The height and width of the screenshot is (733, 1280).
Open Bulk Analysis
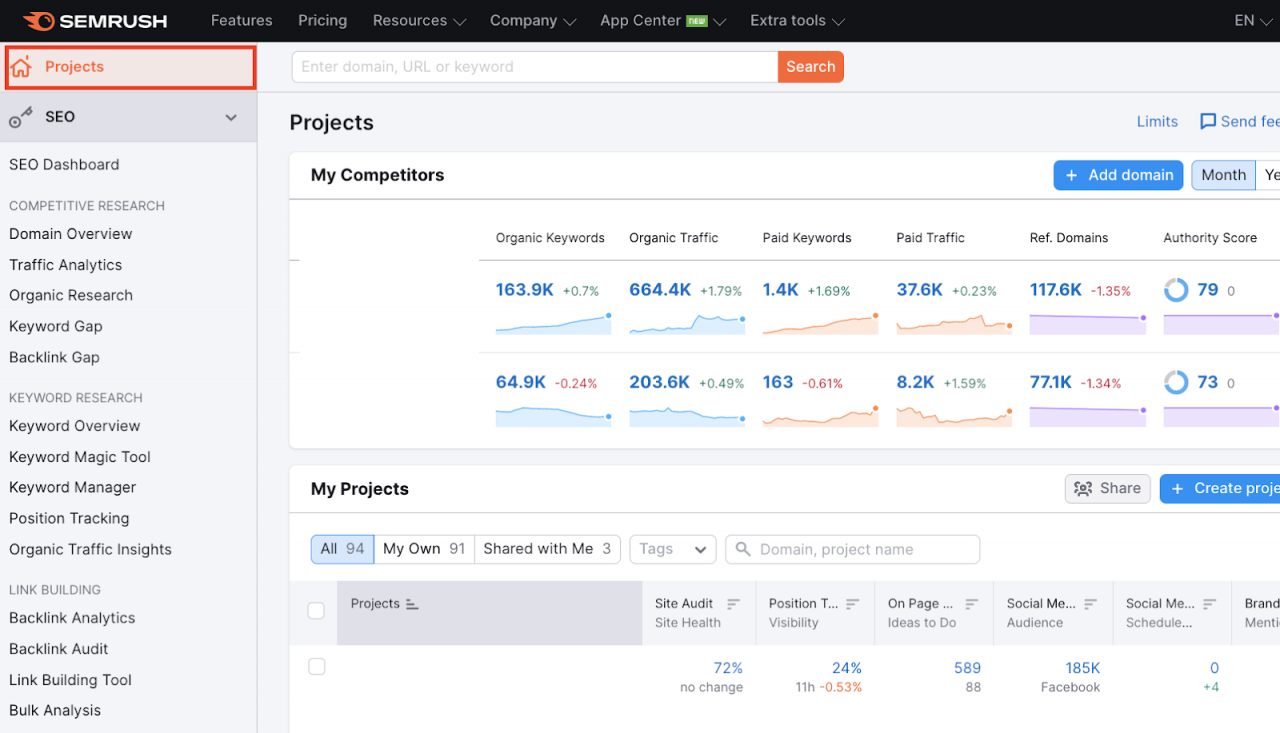point(55,711)
